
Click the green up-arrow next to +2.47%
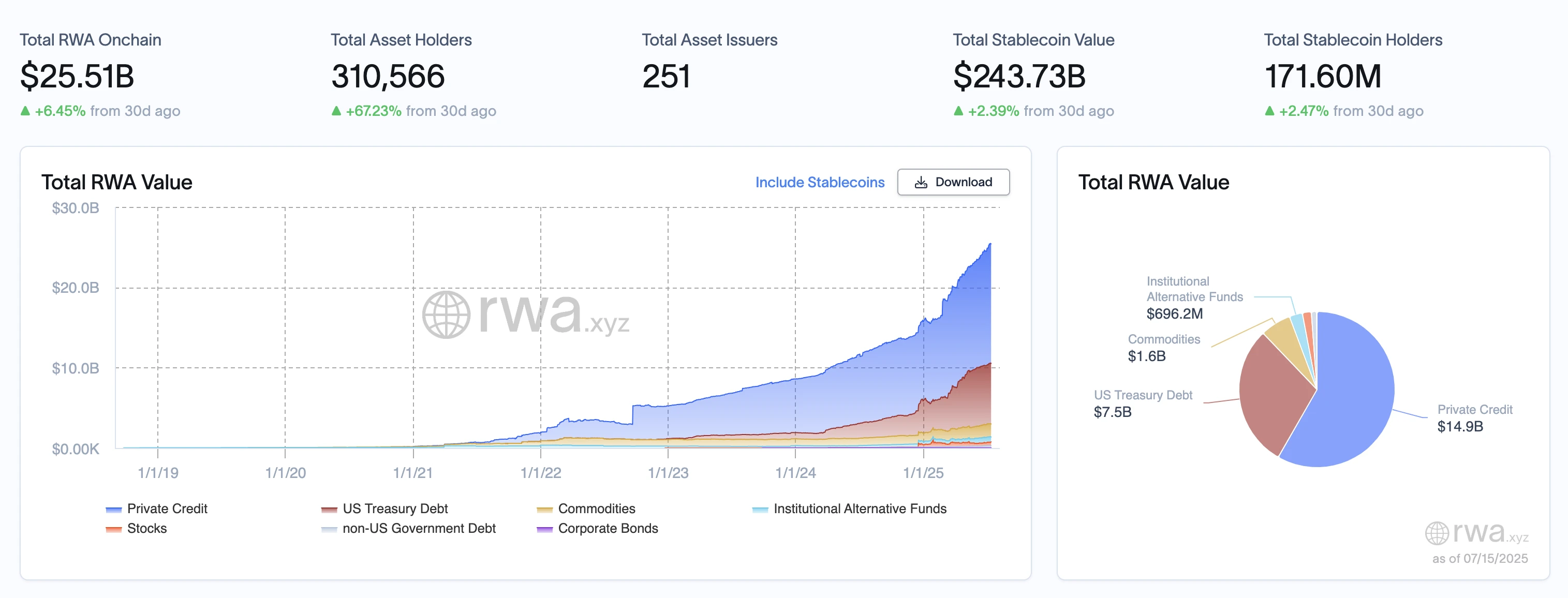pyautogui.click(x=1270, y=111)
